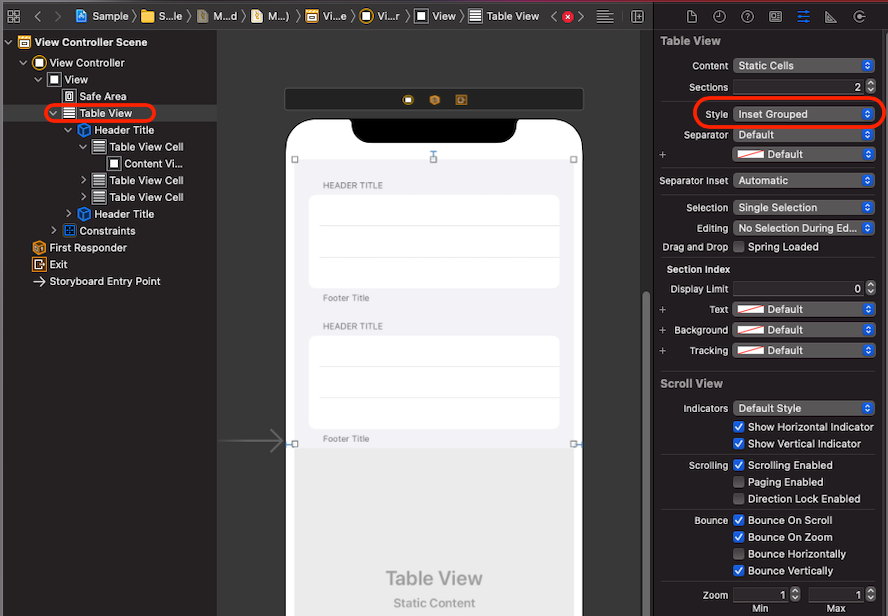
Task: Show the Size inspector
Action: 831,16
